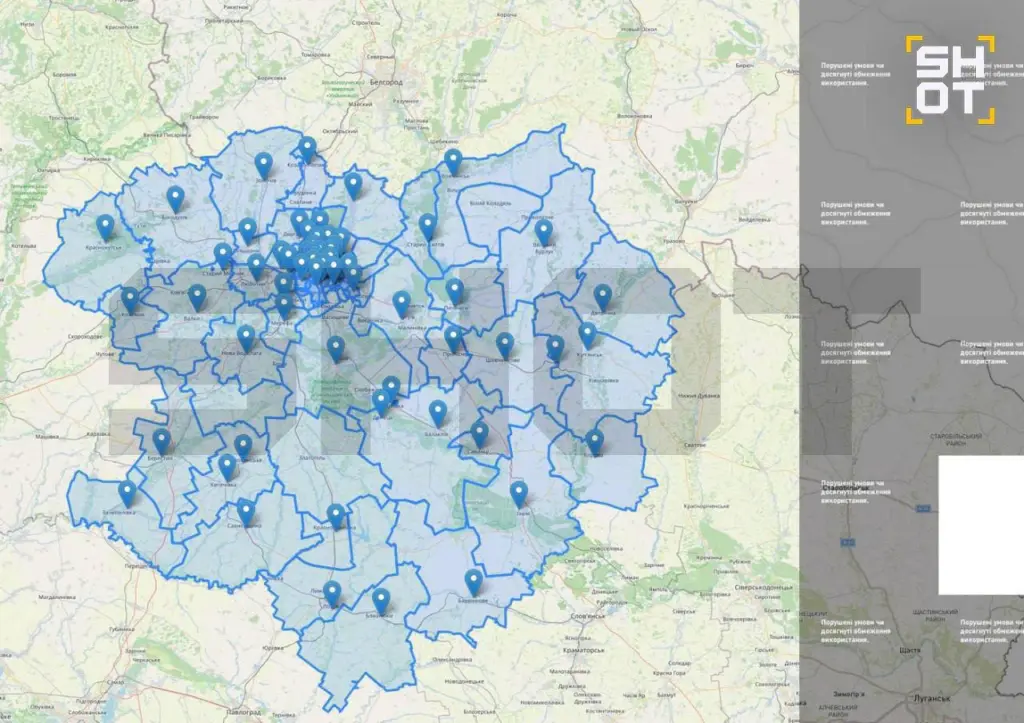Click the SHOT logo in the corner
Screen dimensions: 1024x723
[950, 80]
